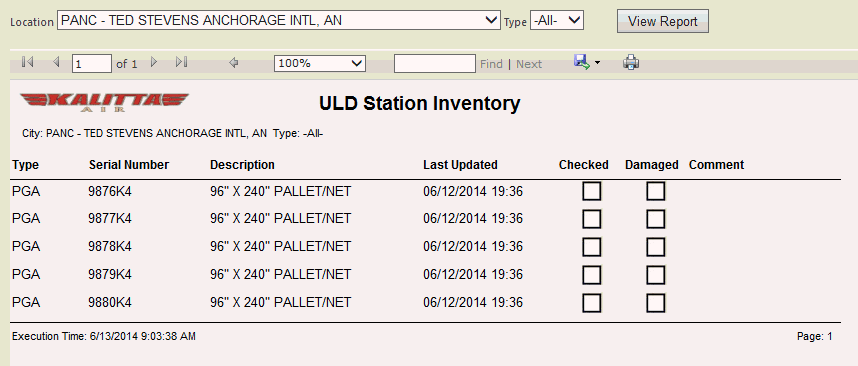The image size is (858, 366).
Task: Open the Location dropdown for PANC
Action: 279,21
